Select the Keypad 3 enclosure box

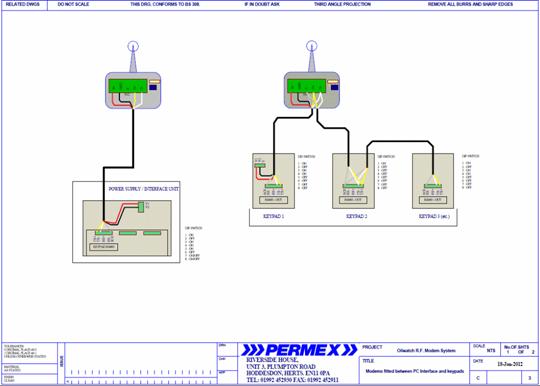coord(433,181)
